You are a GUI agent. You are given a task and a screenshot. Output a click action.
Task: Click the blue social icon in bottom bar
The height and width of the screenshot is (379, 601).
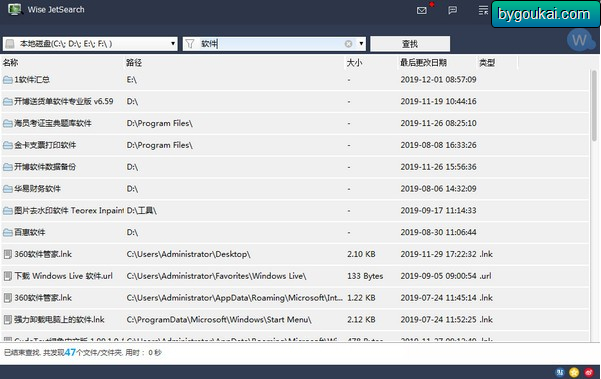(560, 372)
